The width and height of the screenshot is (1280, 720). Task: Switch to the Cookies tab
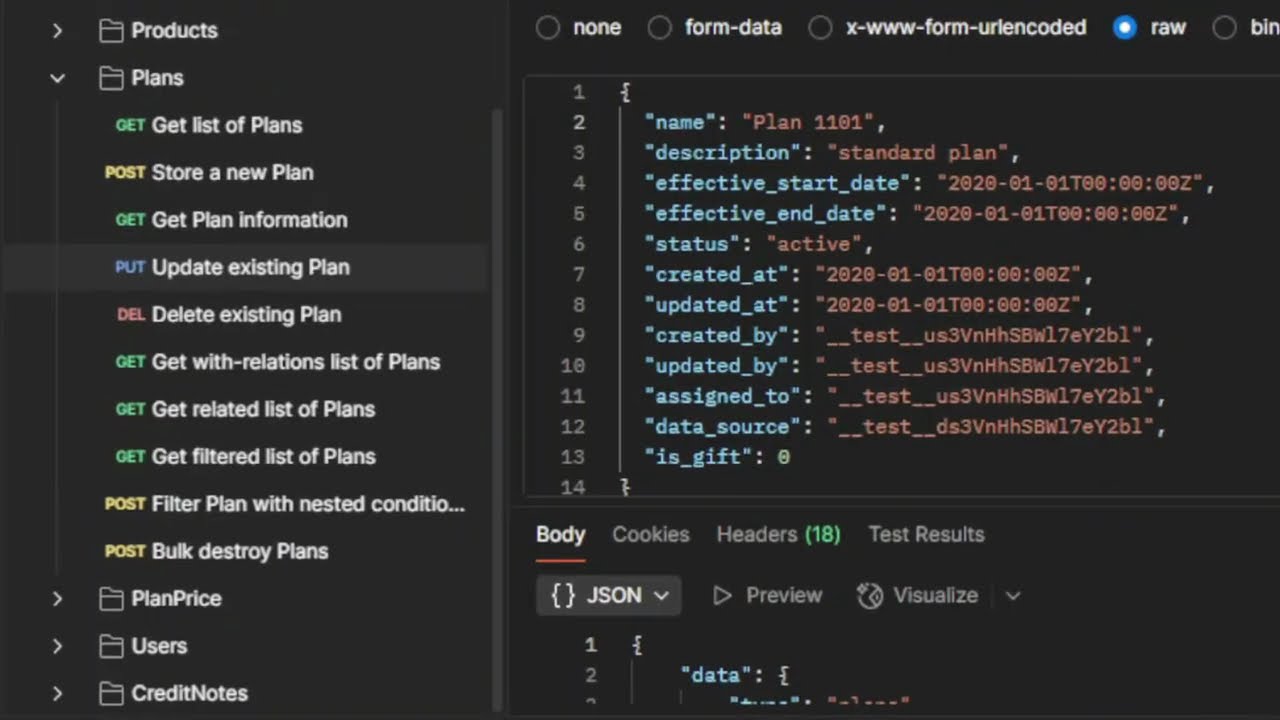pos(651,535)
